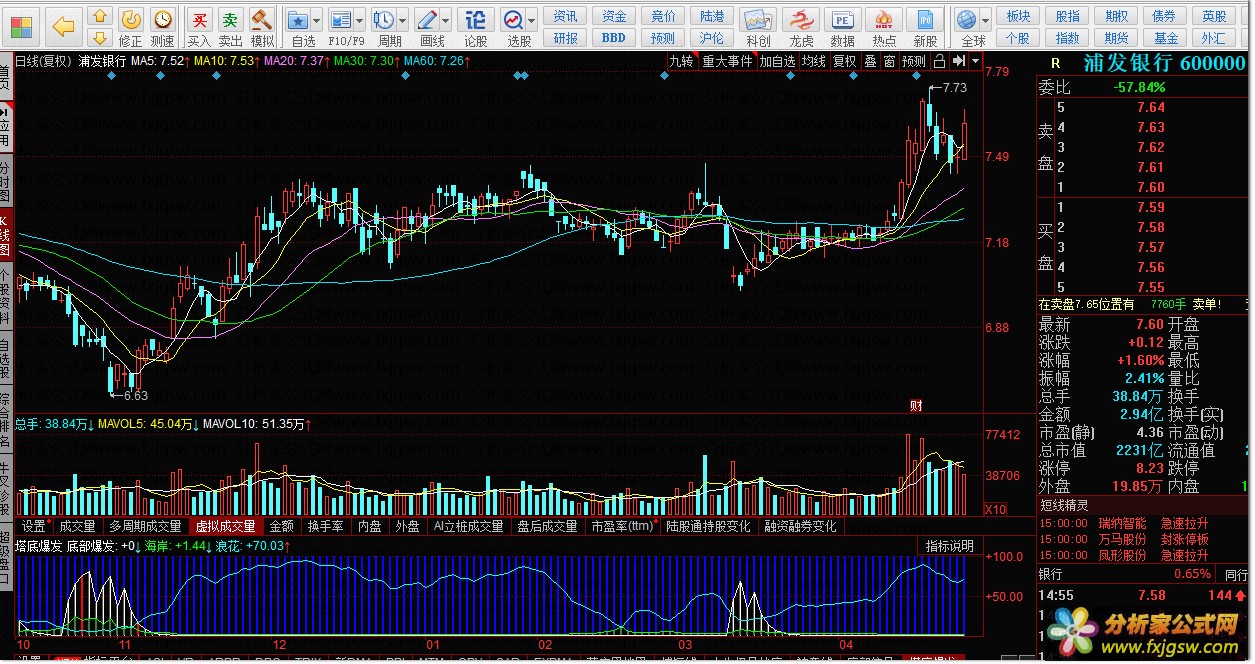Click the up arrow page button
The height and width of the screenshot is (664, 1255).
(x=100, y=16)
